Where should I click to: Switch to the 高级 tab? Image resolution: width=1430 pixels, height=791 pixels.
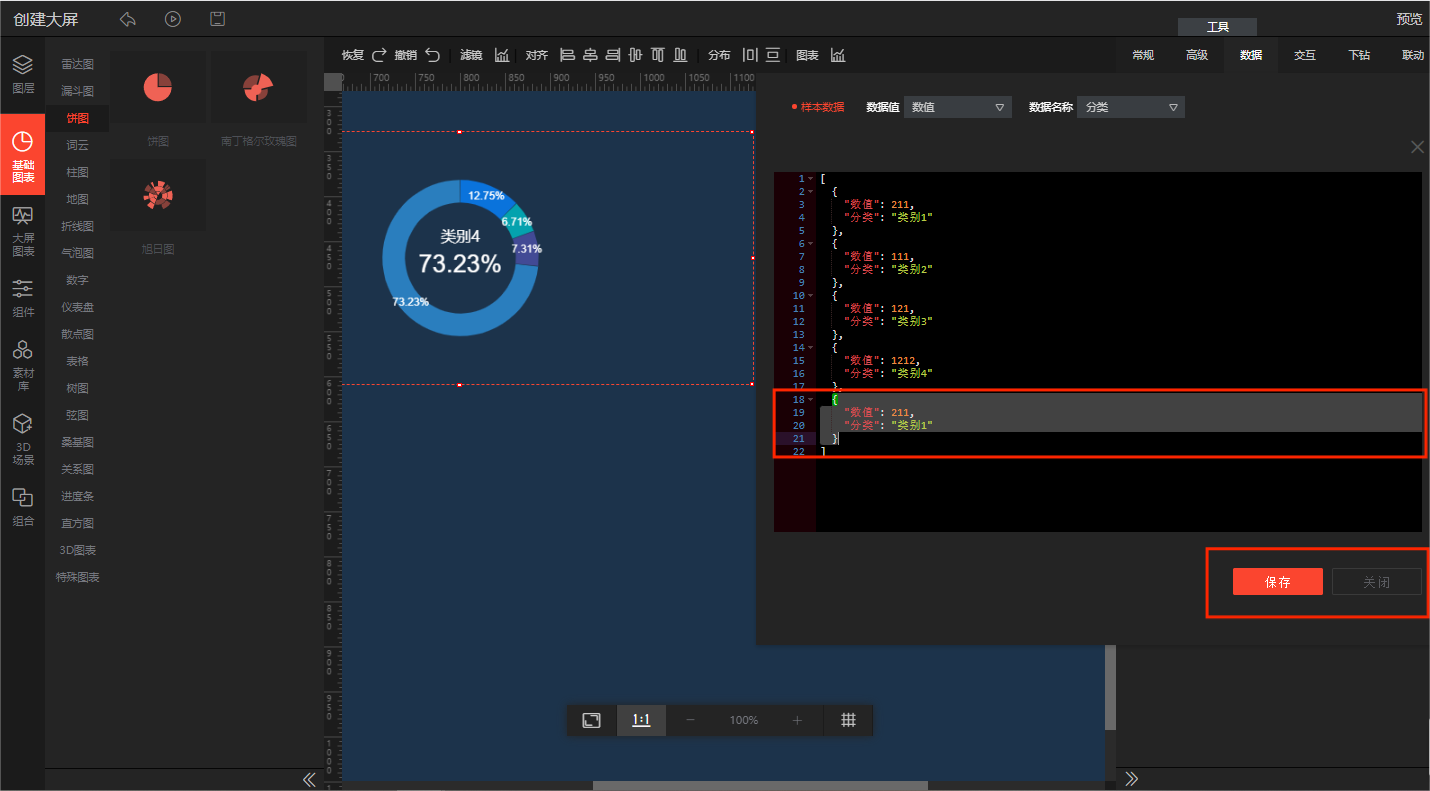point(1197,55)
